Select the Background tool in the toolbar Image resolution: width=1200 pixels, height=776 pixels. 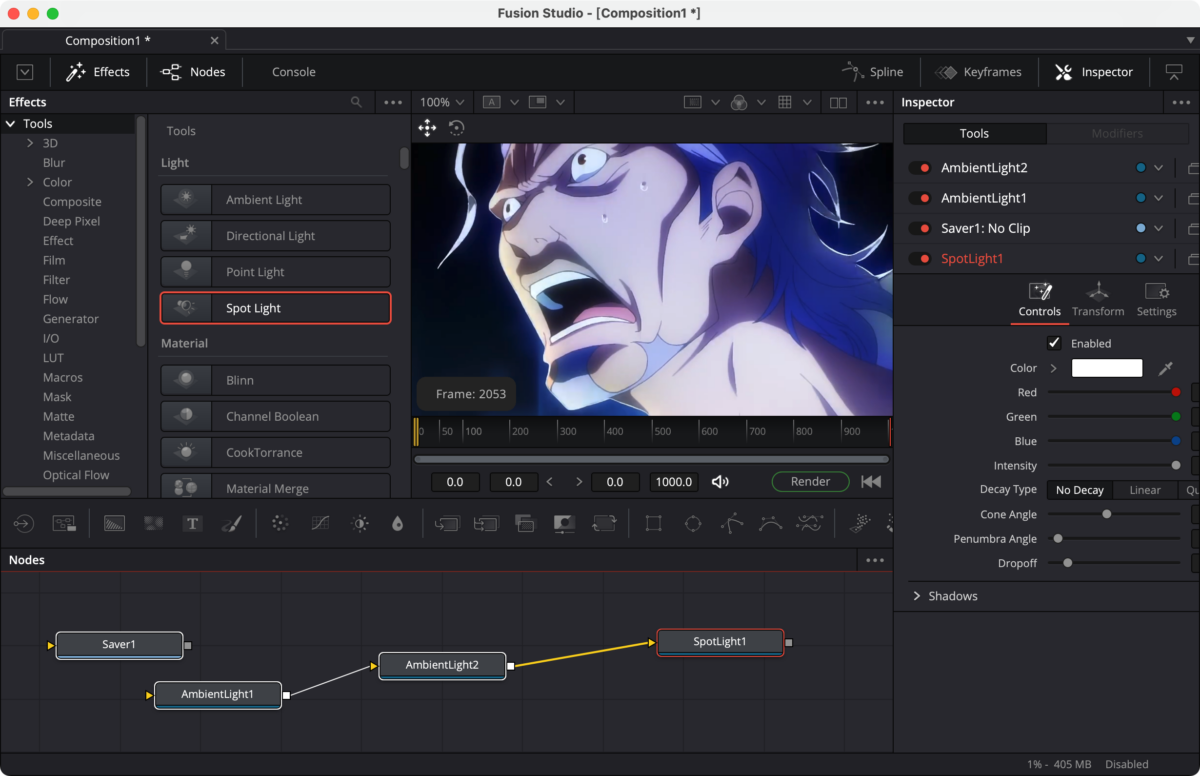114,523
